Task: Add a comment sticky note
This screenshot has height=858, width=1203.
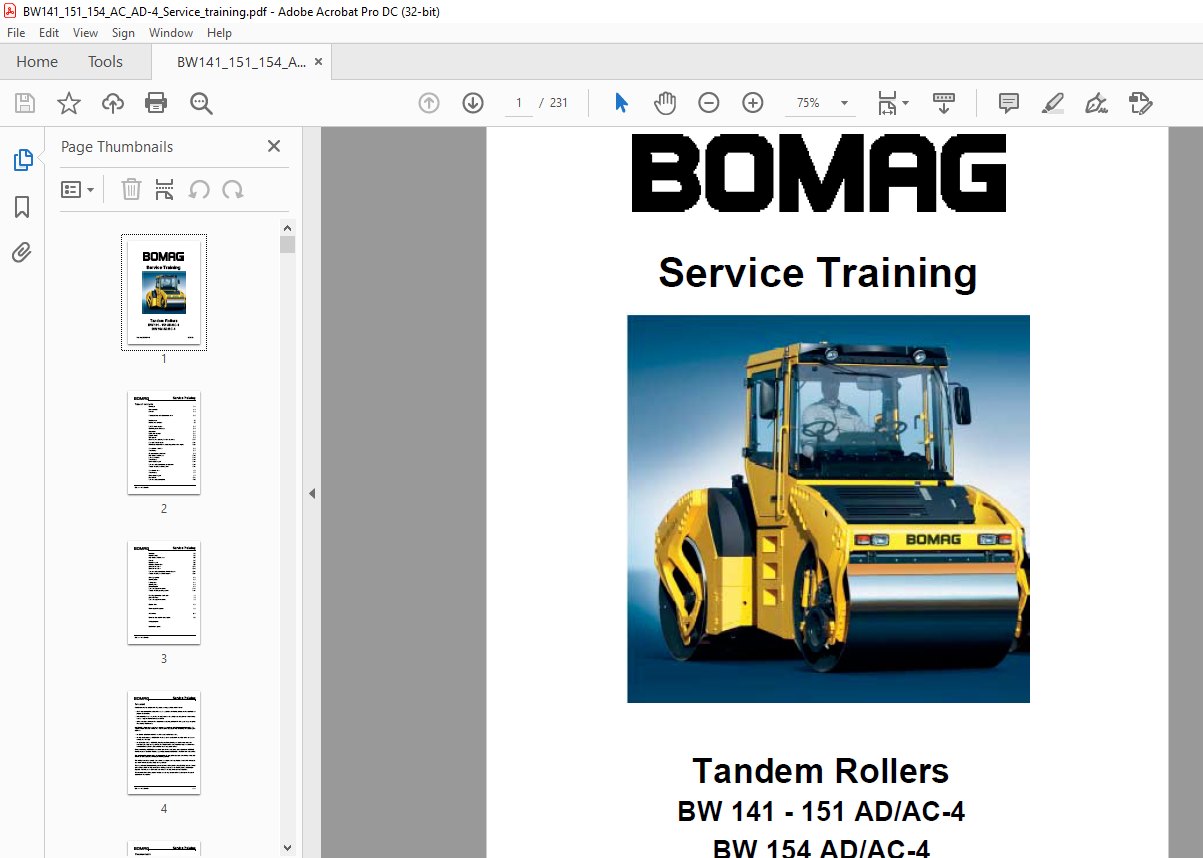Action: (1009, 103)
